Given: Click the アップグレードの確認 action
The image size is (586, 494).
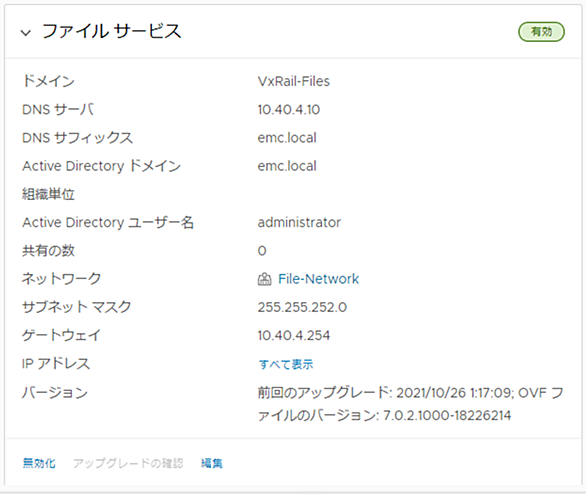Looking at the screenshot, I should point(128,463).
